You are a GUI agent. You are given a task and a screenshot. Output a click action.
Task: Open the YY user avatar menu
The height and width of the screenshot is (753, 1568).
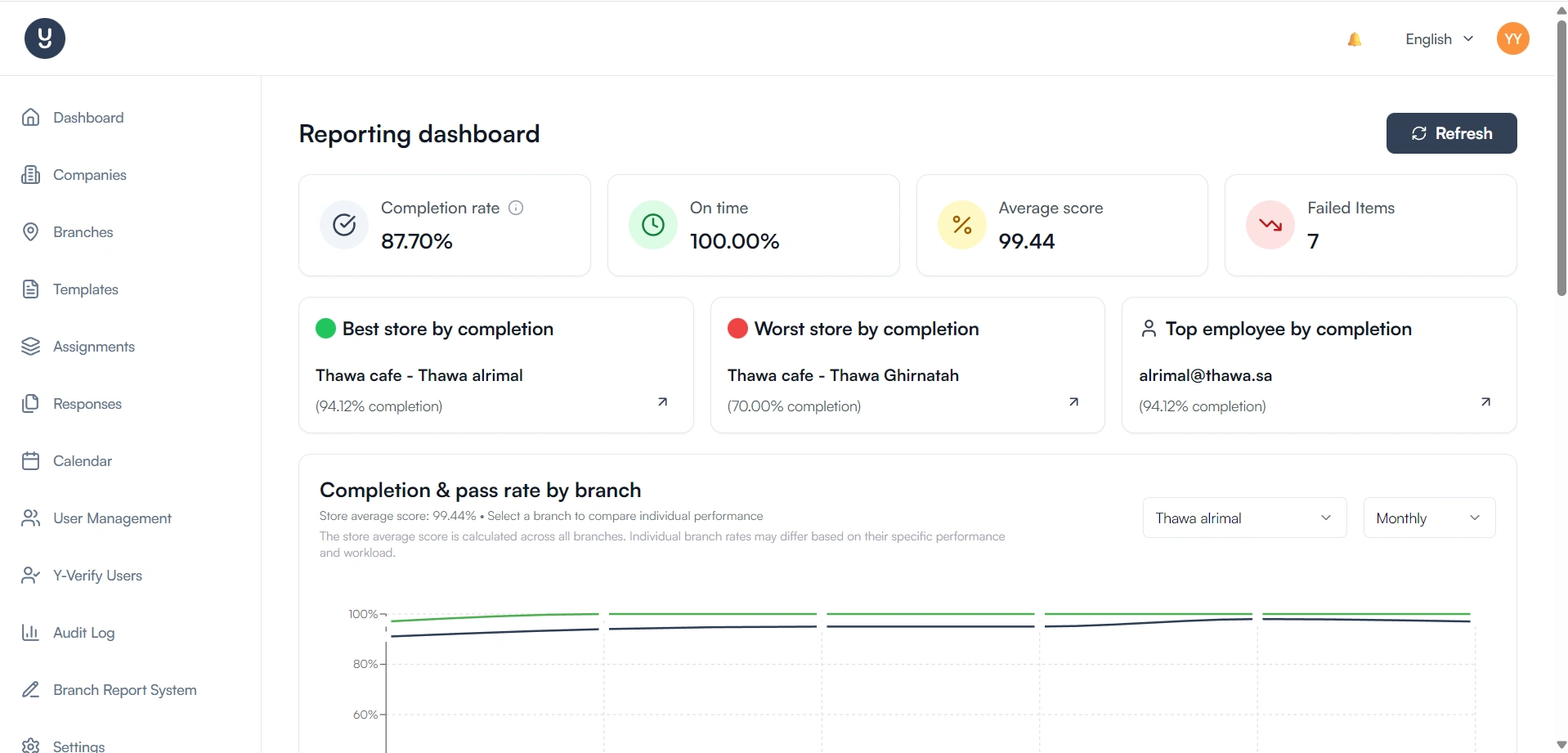1512,38
